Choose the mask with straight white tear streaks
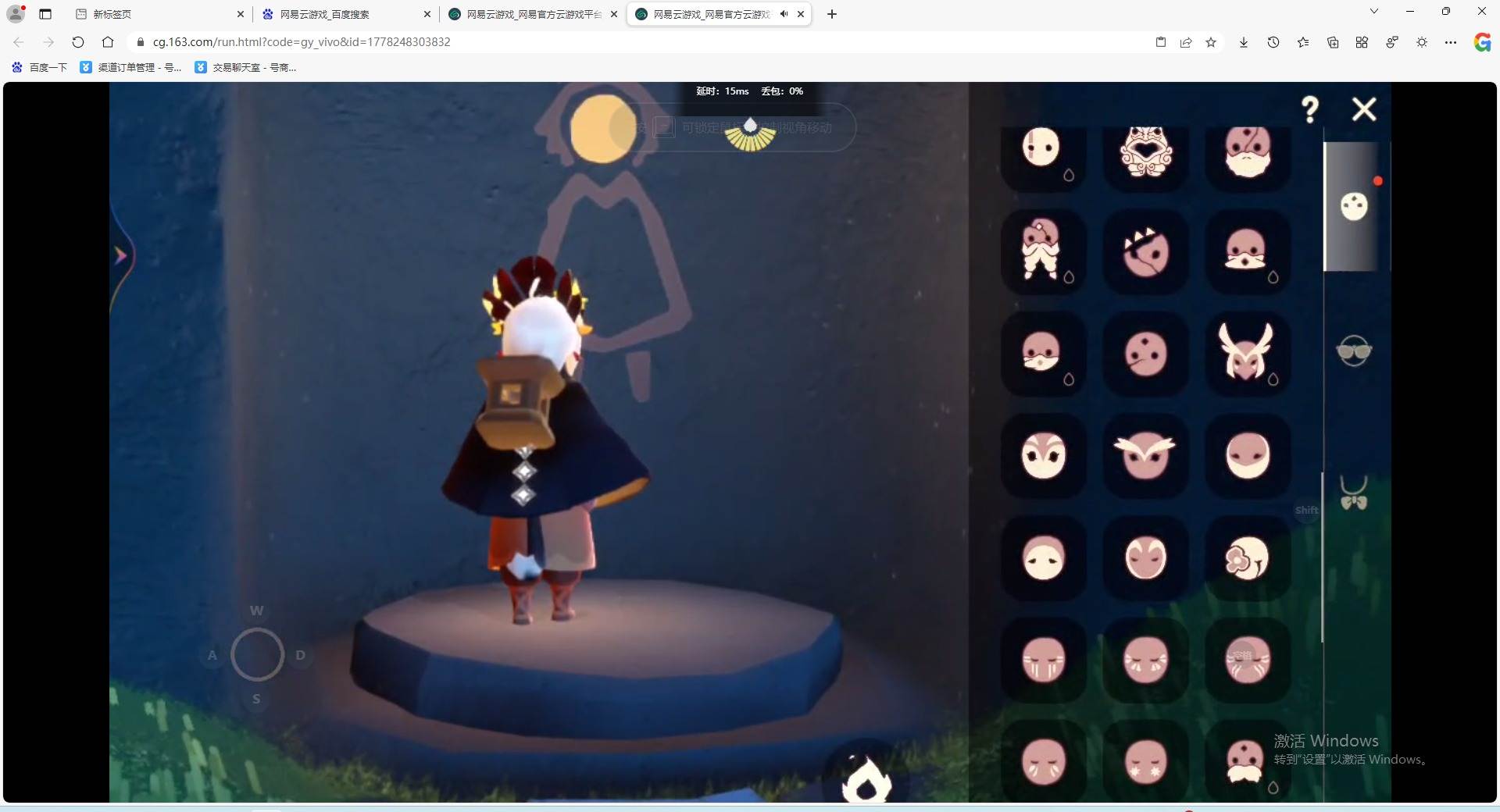The image size is (1500, 812). (x=1042, y=660)
